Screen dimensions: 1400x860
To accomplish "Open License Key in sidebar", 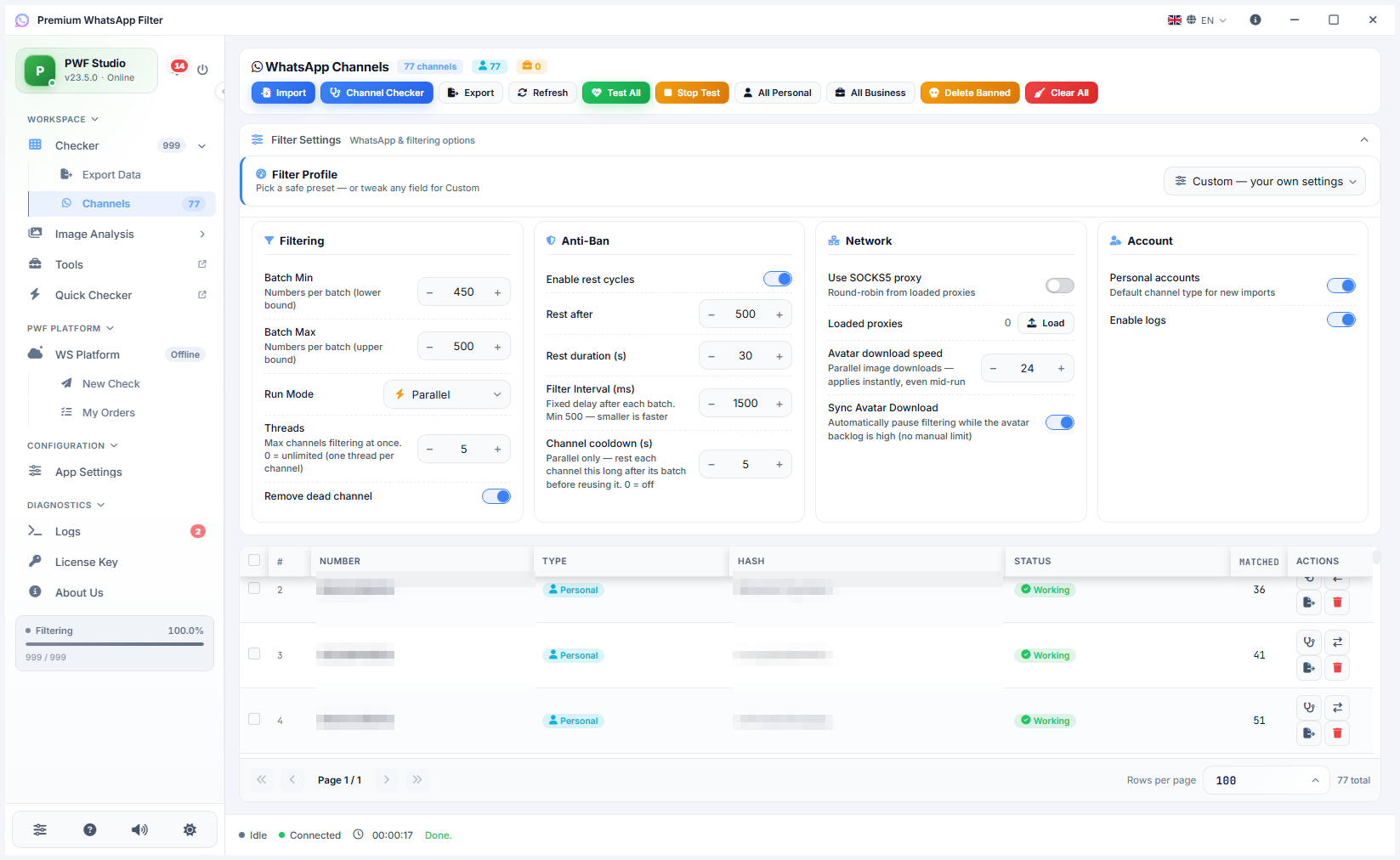I will click(x=117, y=562).
